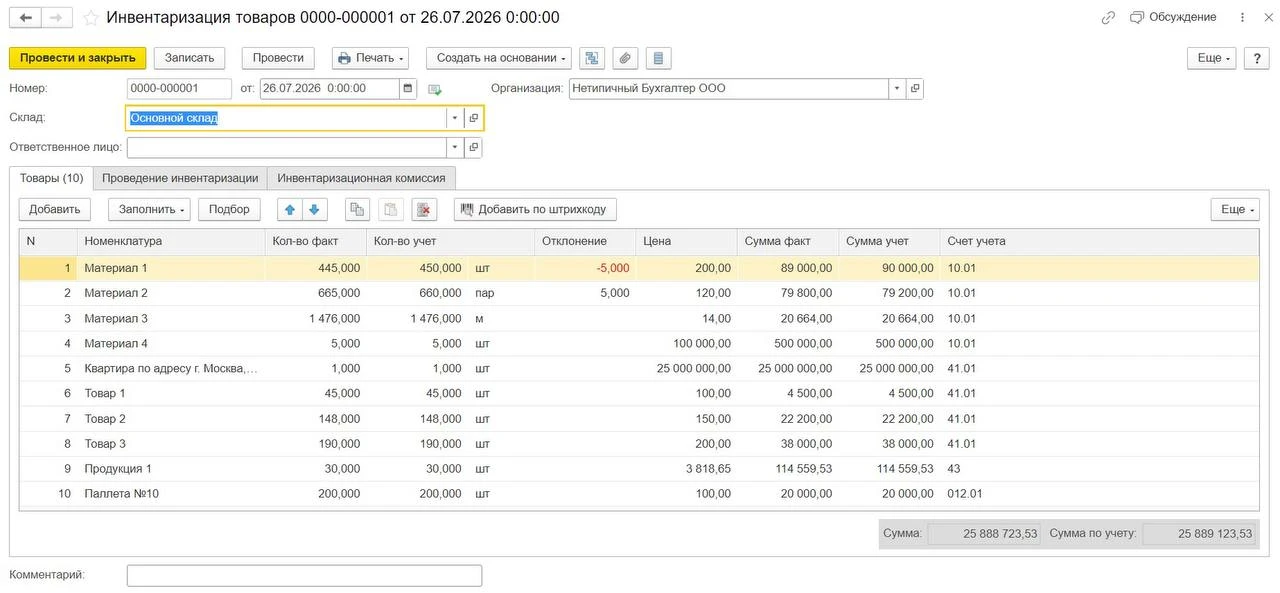Copy link to document icon

(x=1108, y=18)
